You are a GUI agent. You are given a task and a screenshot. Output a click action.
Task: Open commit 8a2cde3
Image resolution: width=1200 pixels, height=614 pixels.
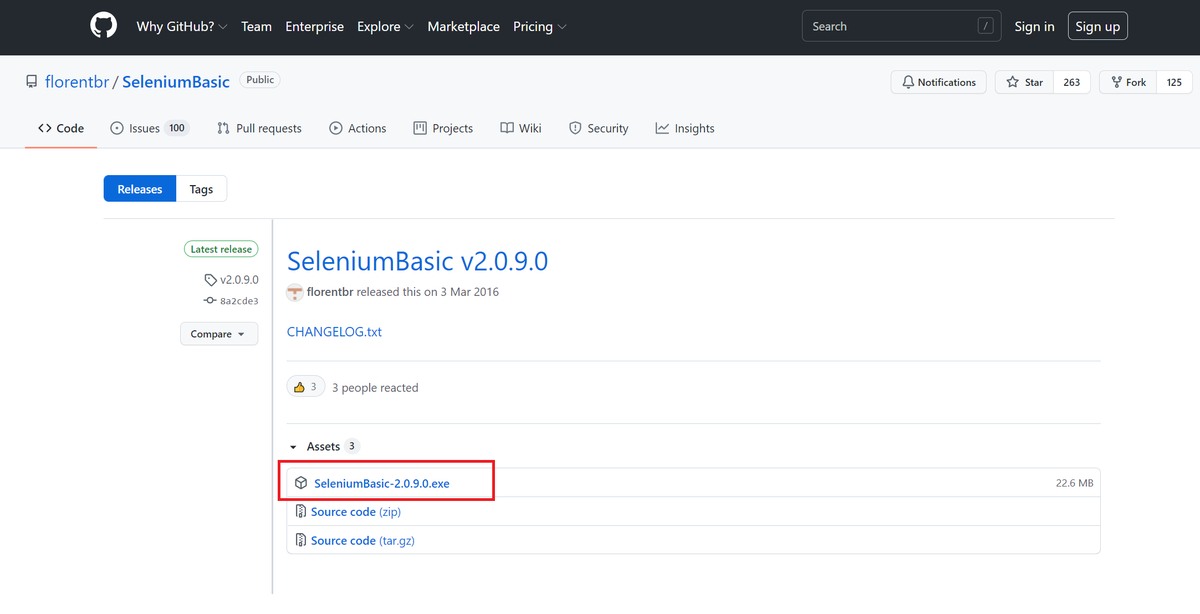point(239,300)
